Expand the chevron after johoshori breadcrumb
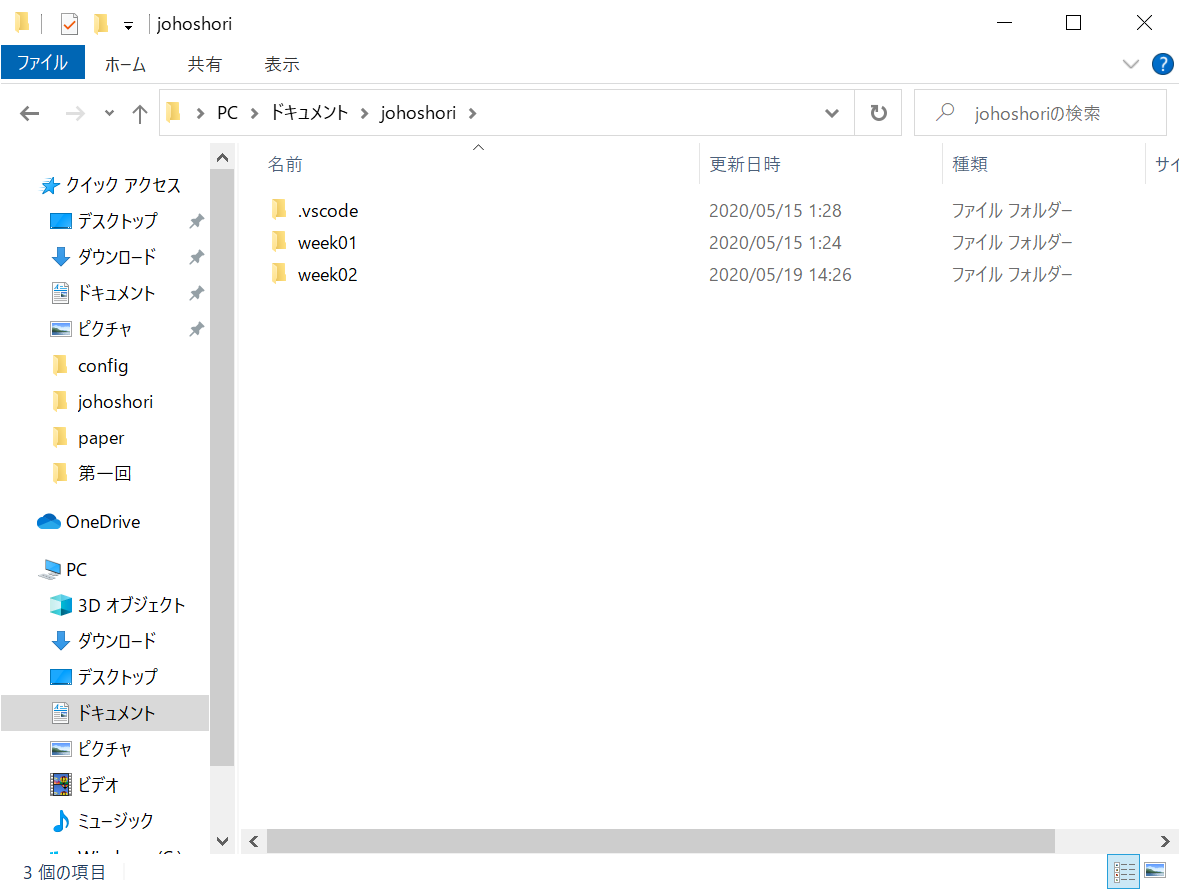 coord(473,114)
